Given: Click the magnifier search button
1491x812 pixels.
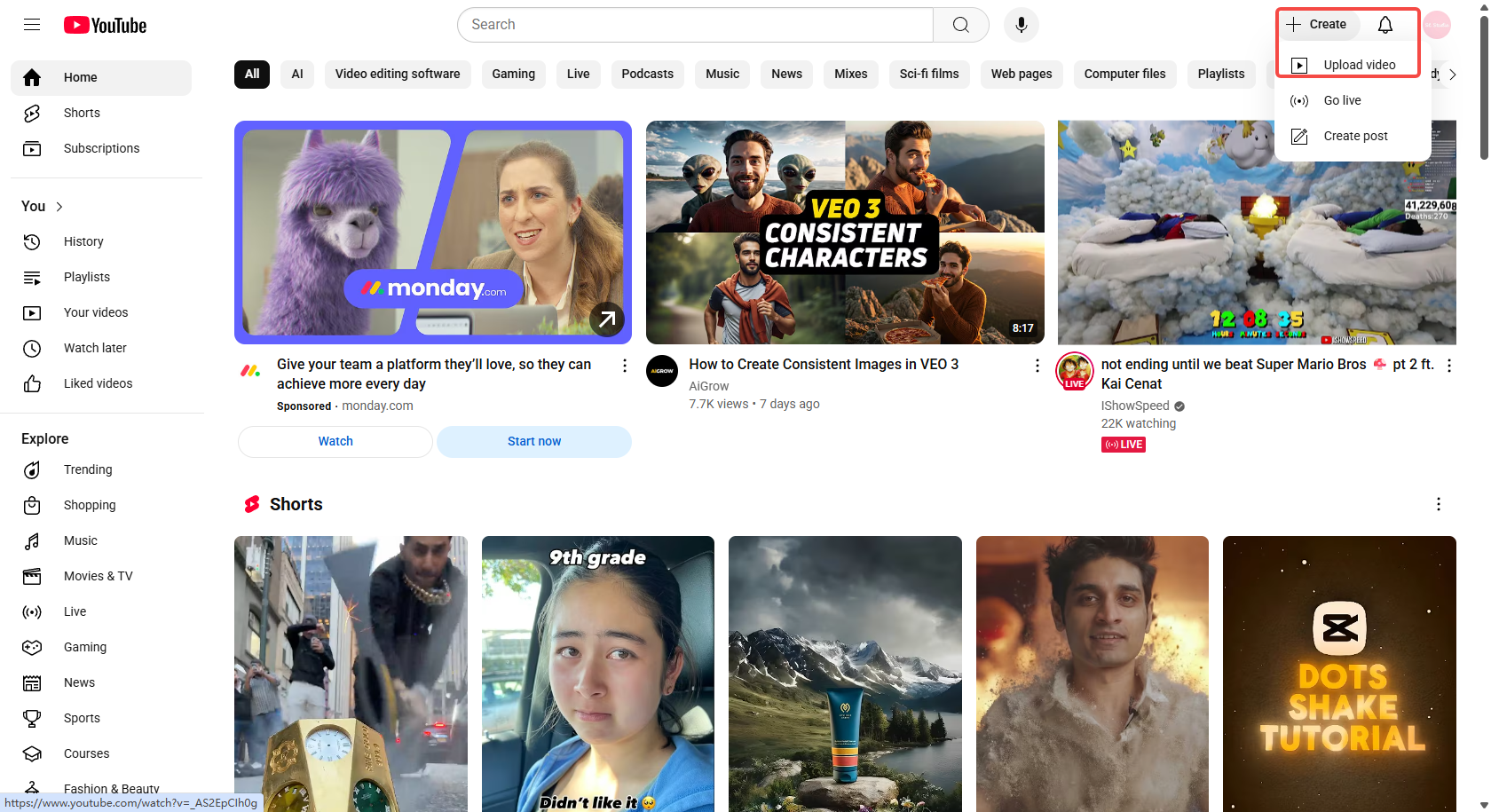Looking at the screenshot, I should (x=961, y=25).
